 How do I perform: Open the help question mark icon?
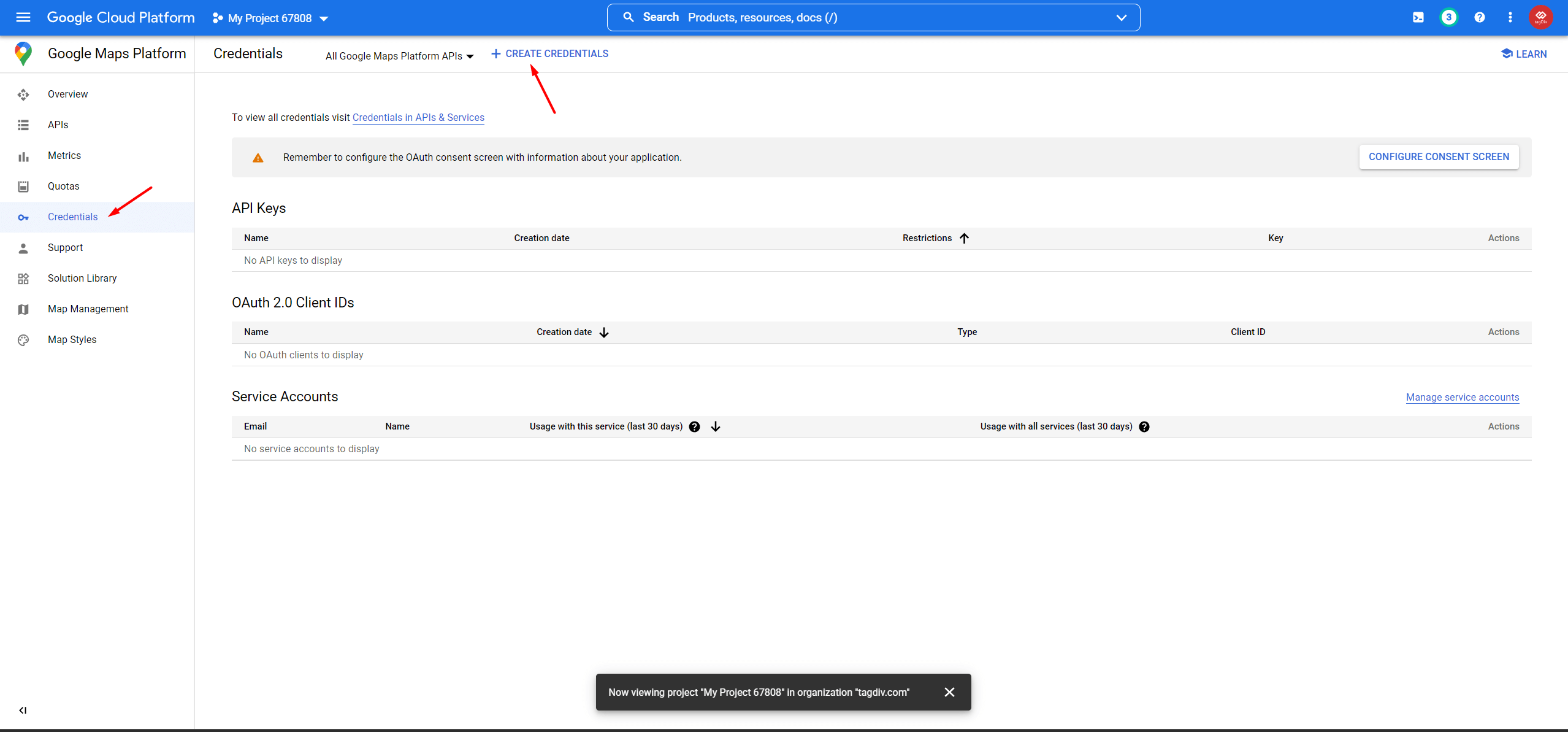(1479, 17)
